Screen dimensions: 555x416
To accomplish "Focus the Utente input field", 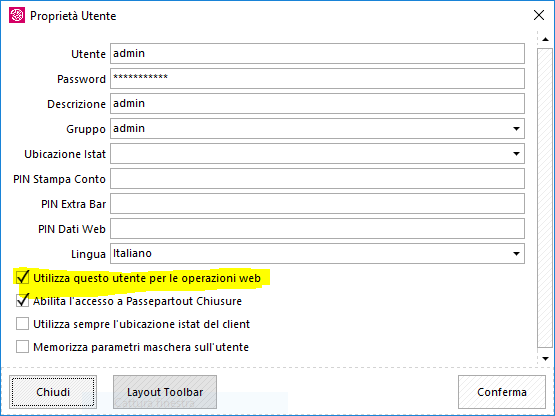I will point(317,53).
